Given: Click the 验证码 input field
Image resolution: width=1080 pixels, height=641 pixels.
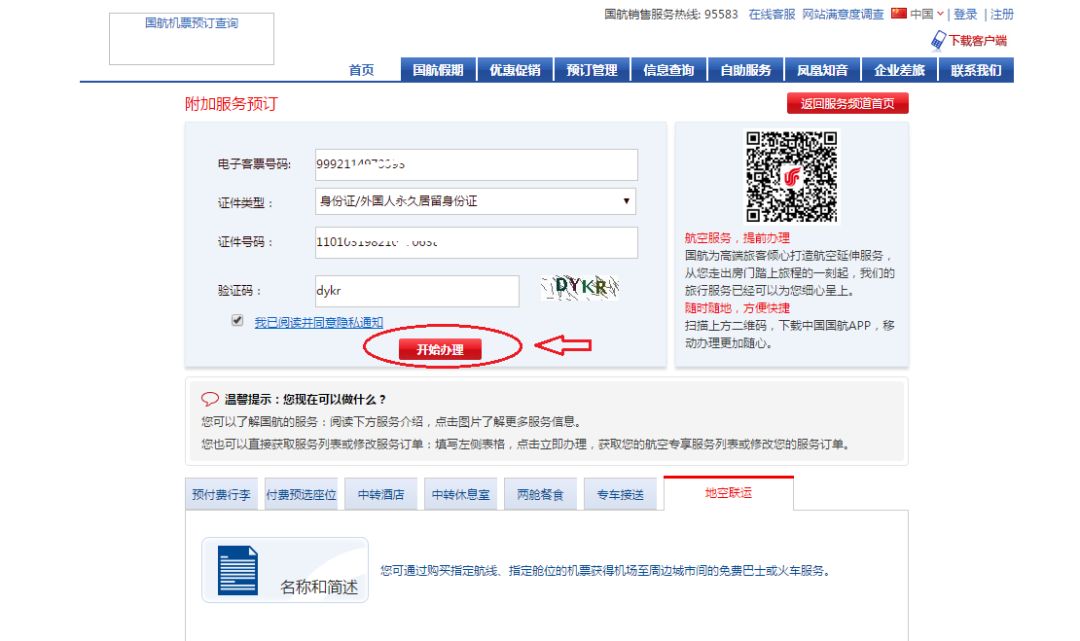Looking at the screenshot, I should tap(416, 289).
